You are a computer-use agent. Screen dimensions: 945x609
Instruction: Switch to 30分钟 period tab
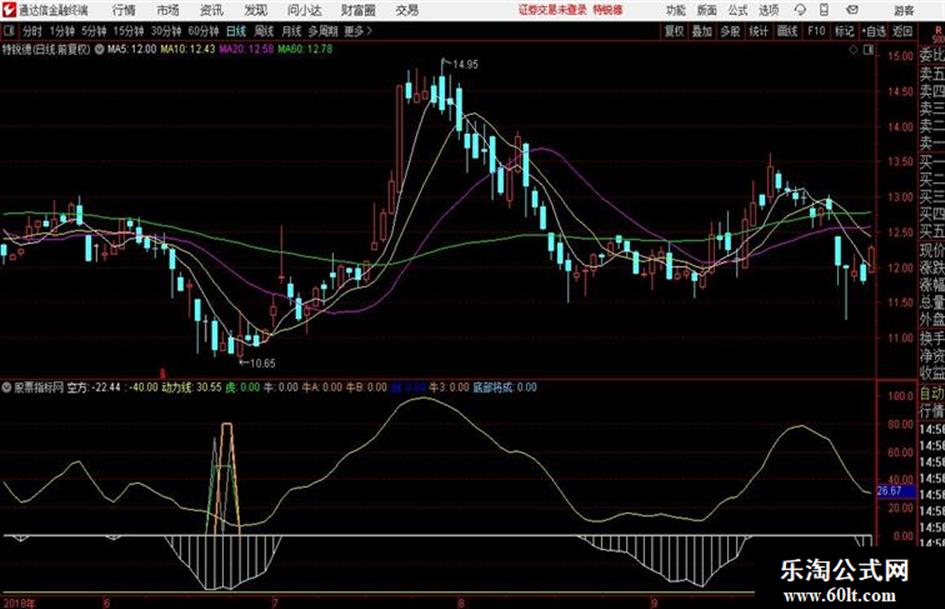click(166, 31)
